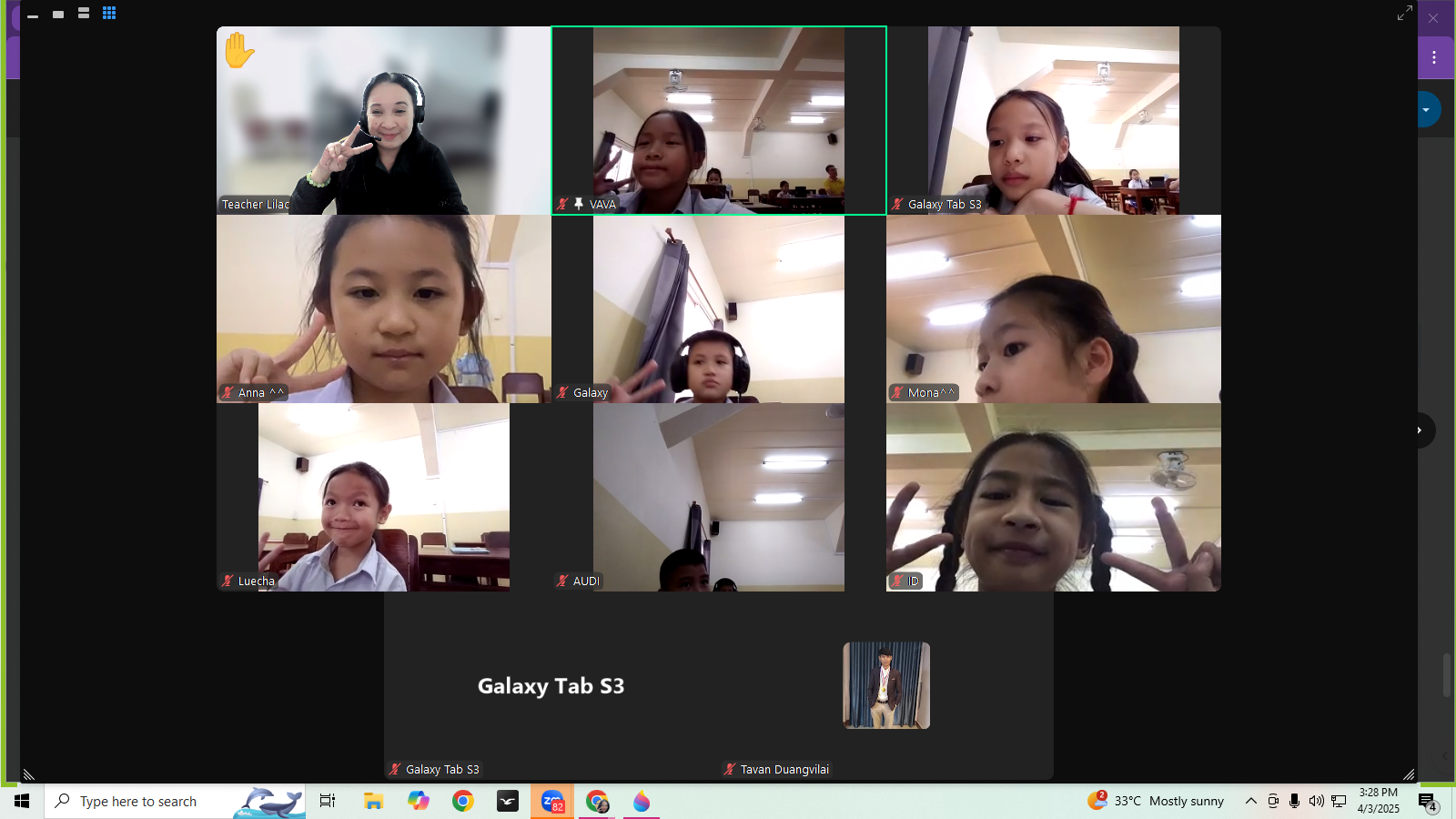Click the Windows search box

175,801
